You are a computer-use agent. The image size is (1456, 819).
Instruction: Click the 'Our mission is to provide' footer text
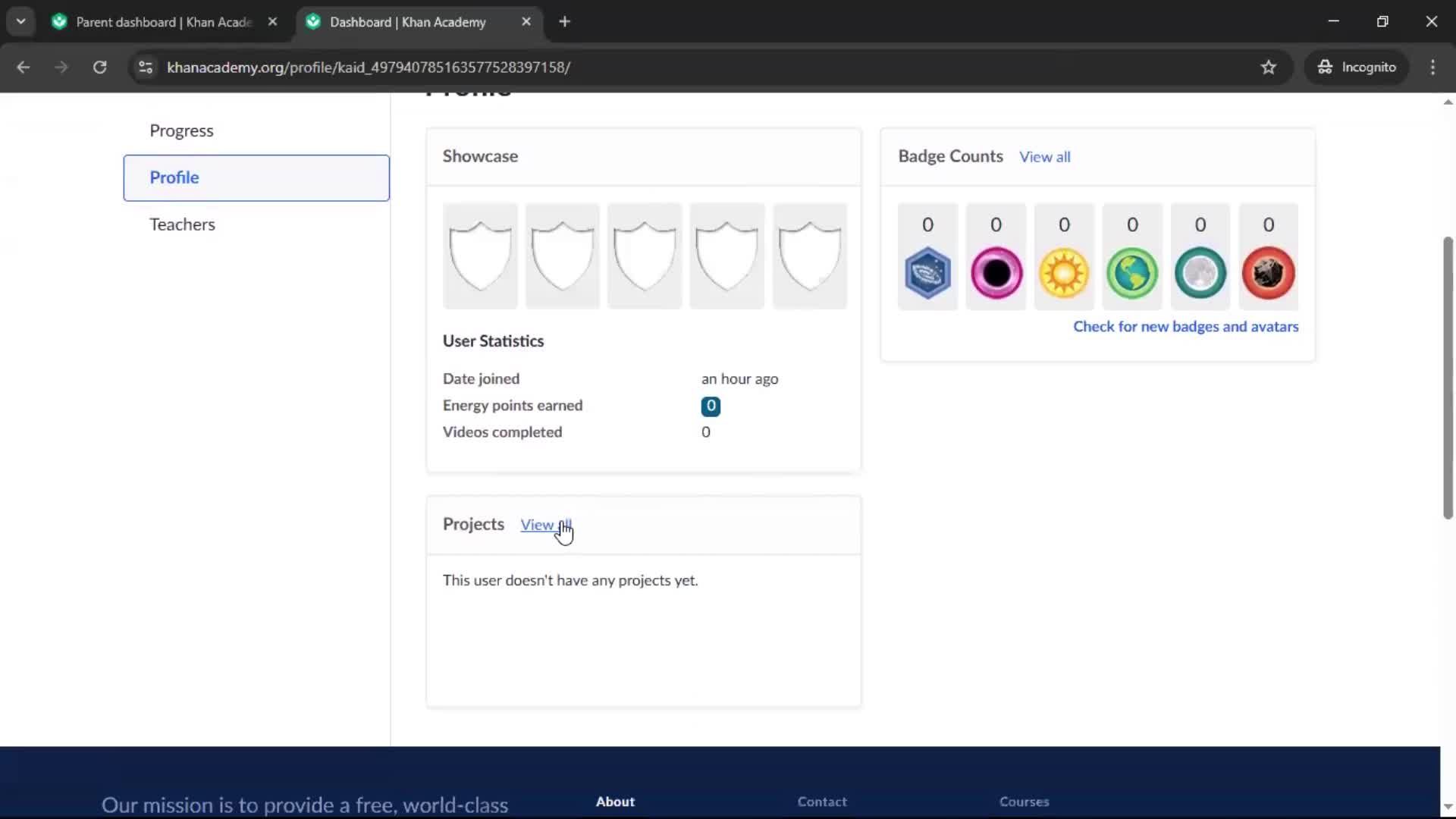pyautogui.click(x=305, y=805)
